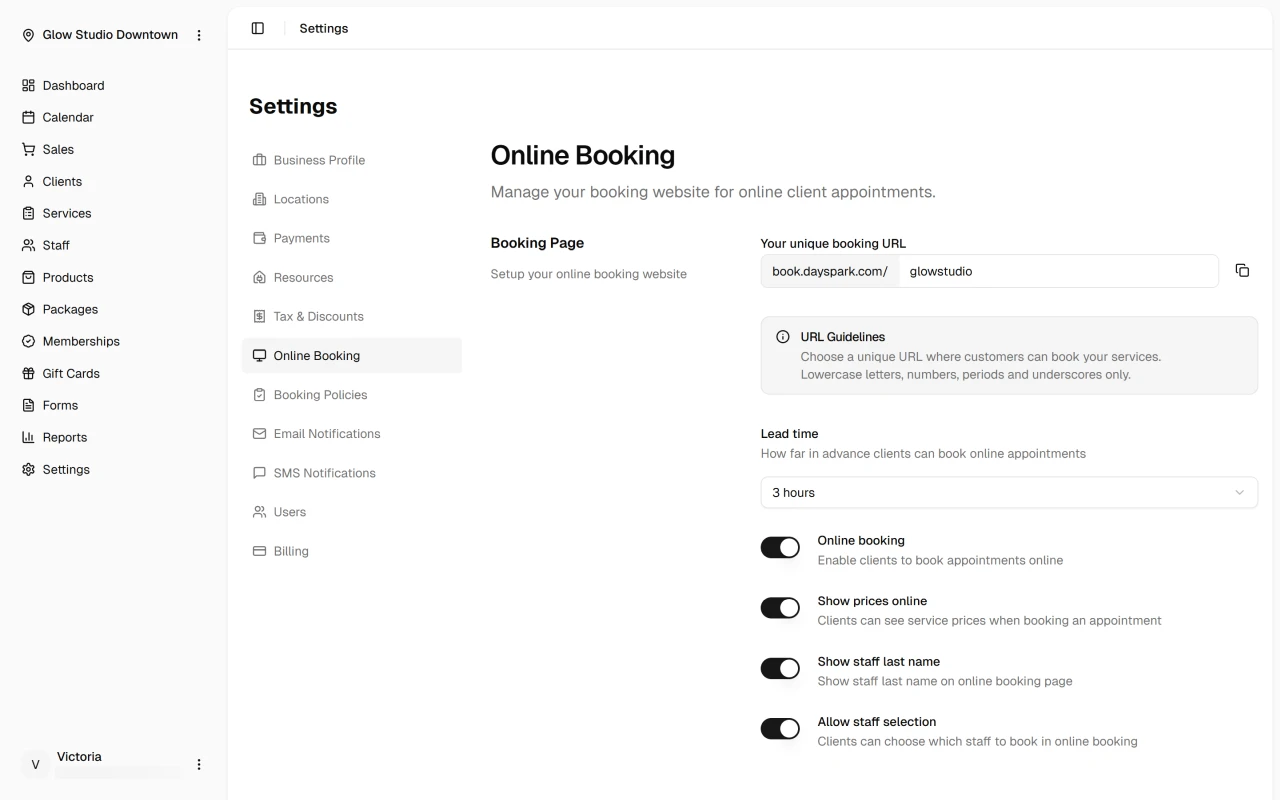Click the Services clipboard icon
The height and width of the screenshot is (800, 1280).
28,214
